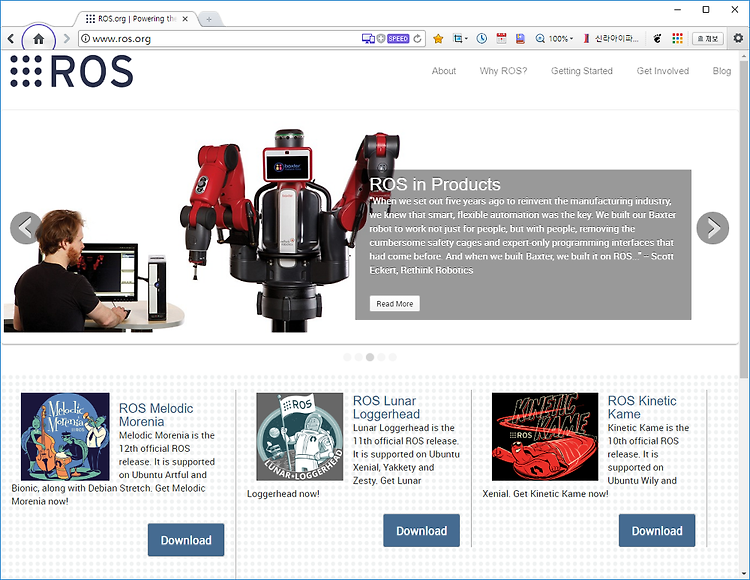Click the site info icon before www.ros.org
Image resolution: width=750 pixels, height=580 pixels.
pyautogui.click(x=85, y=39)
